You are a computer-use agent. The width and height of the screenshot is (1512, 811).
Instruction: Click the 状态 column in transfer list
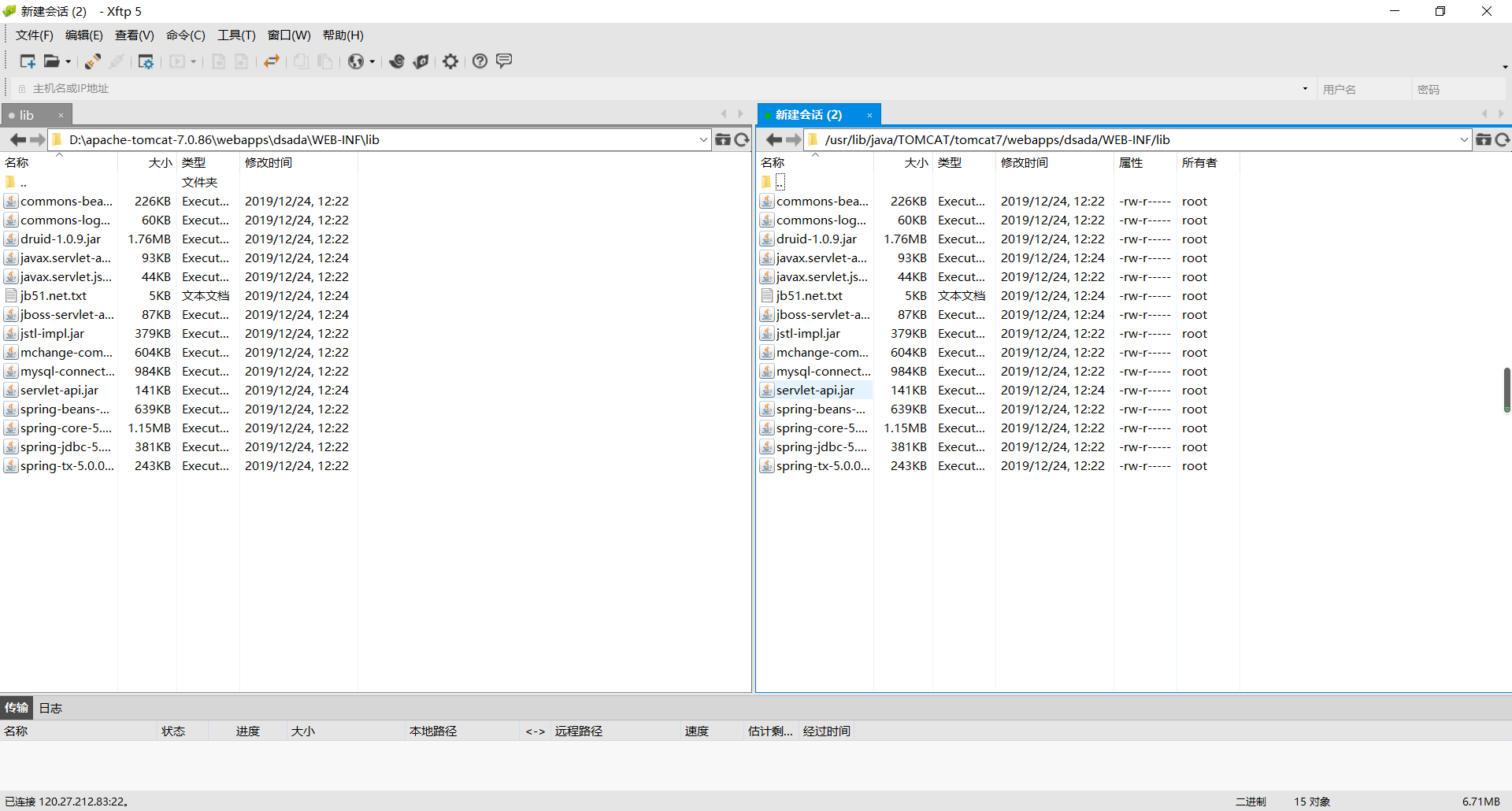coord(183,731)
